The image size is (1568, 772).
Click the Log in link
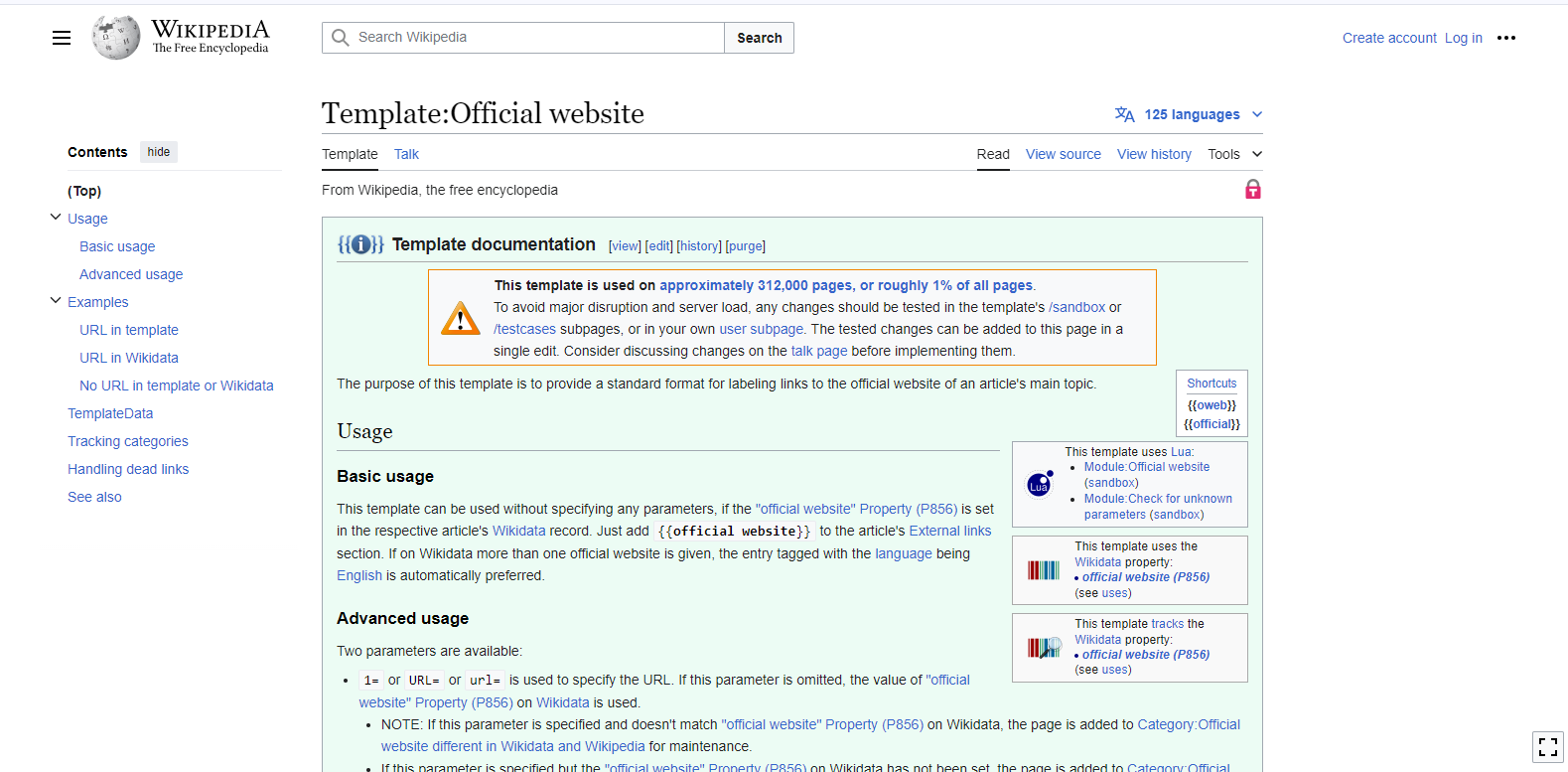(1464, 38)
